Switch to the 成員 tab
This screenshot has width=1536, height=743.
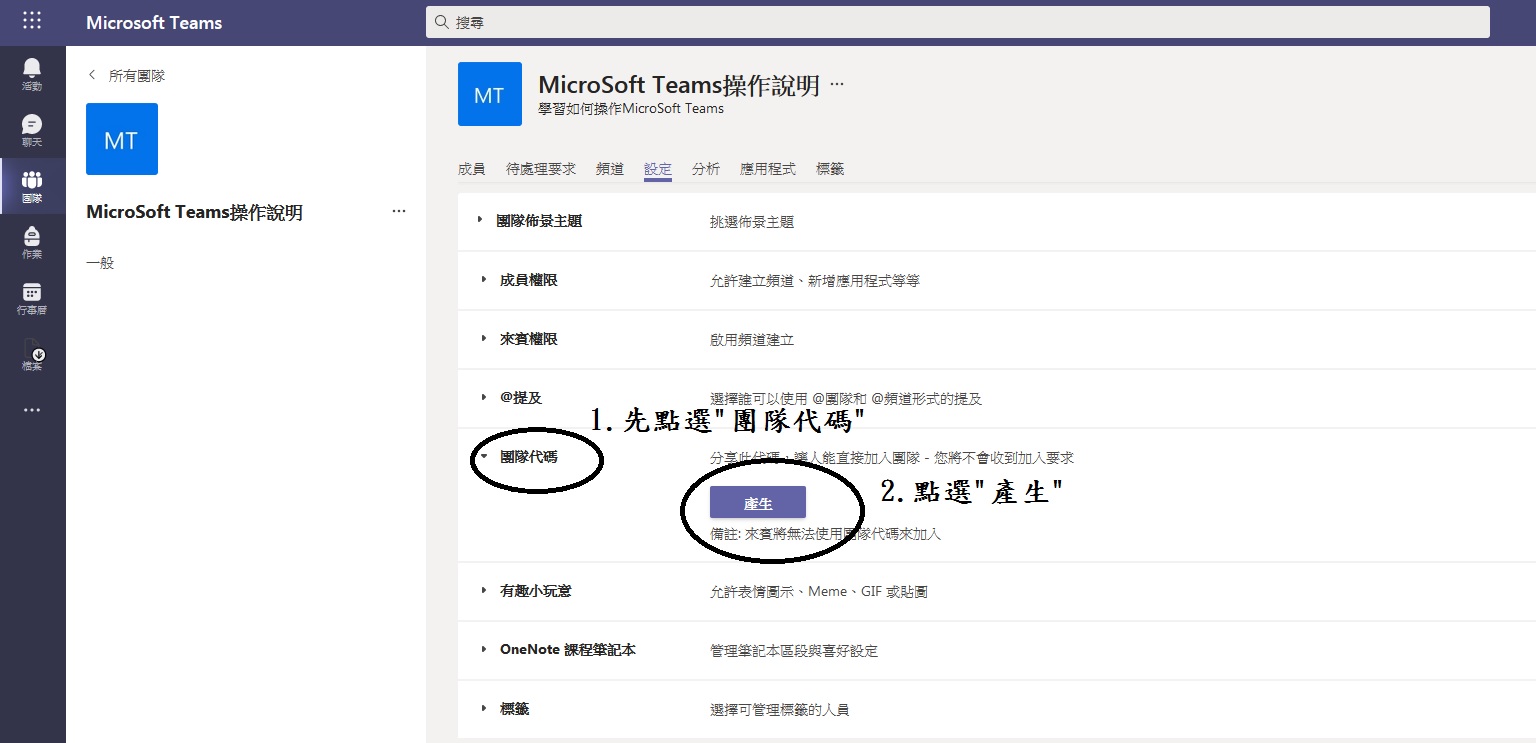[471, 169]
